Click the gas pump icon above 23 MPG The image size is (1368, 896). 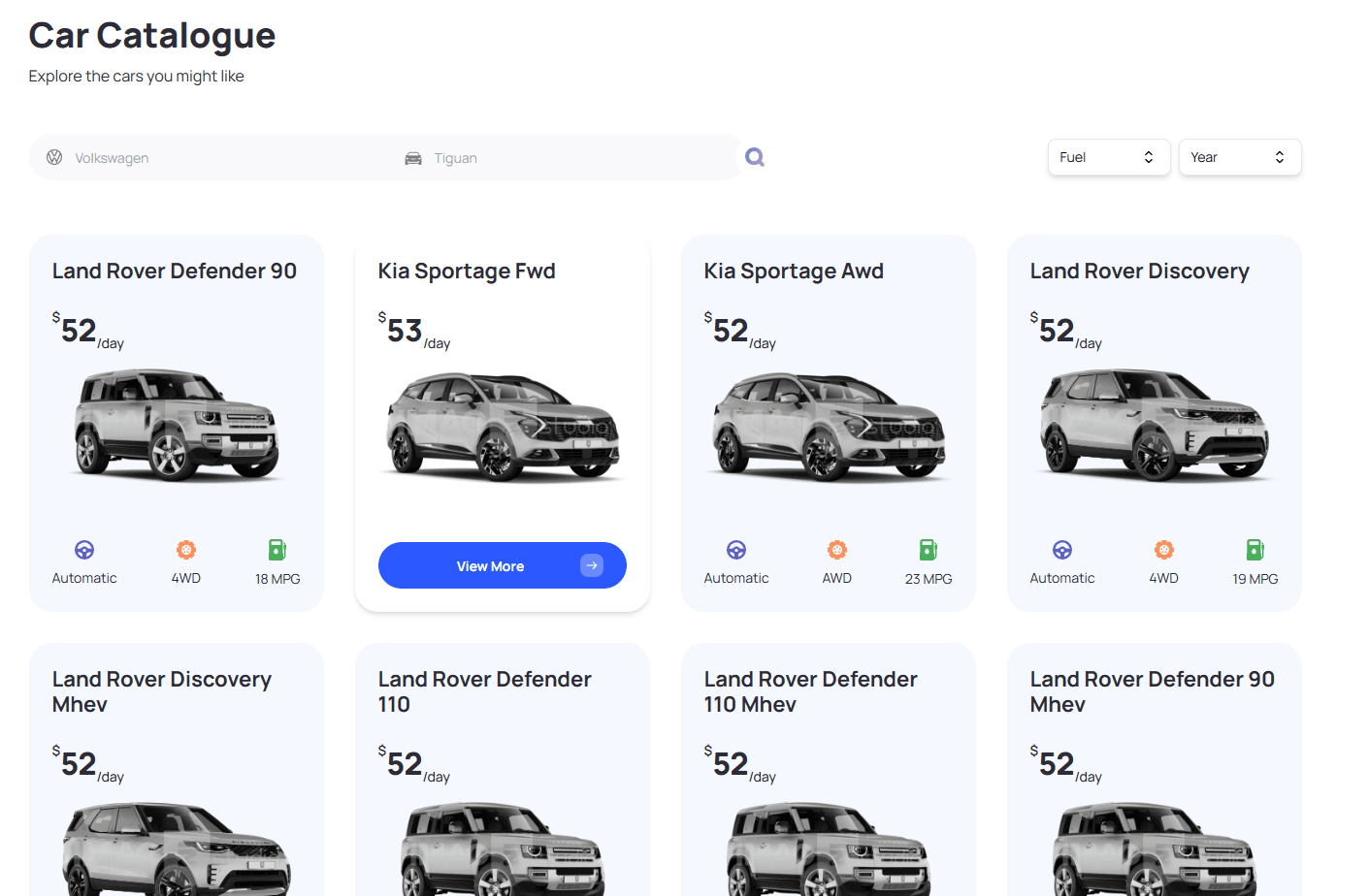[x=928, y=550]
